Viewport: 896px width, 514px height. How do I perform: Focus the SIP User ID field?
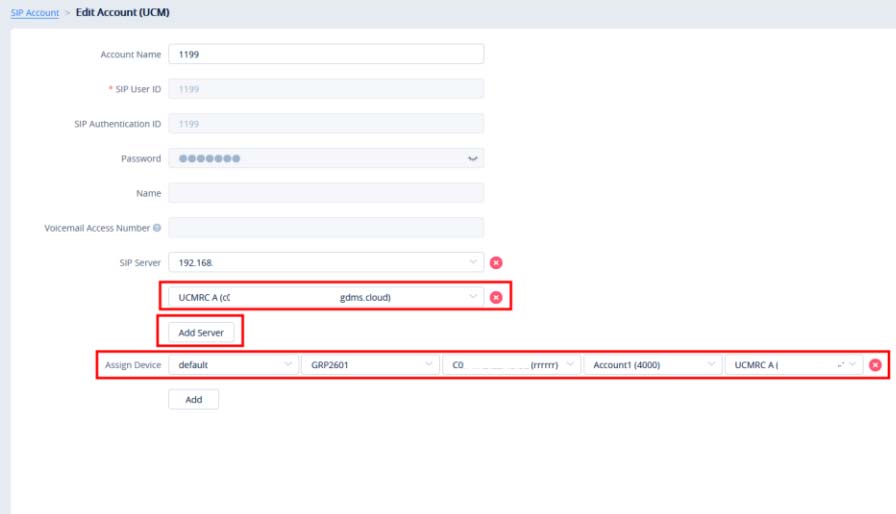pyautogui.click(x=326, y=89)
